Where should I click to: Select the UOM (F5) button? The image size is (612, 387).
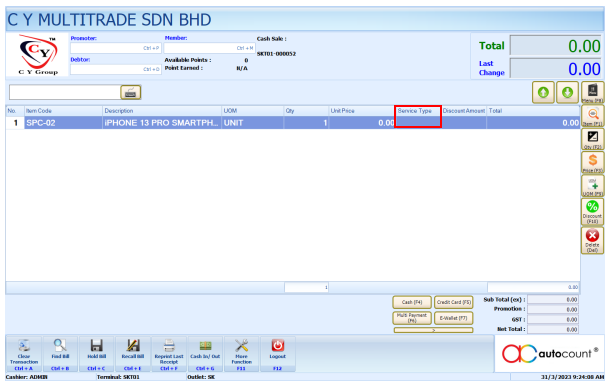tap(592, 186)
